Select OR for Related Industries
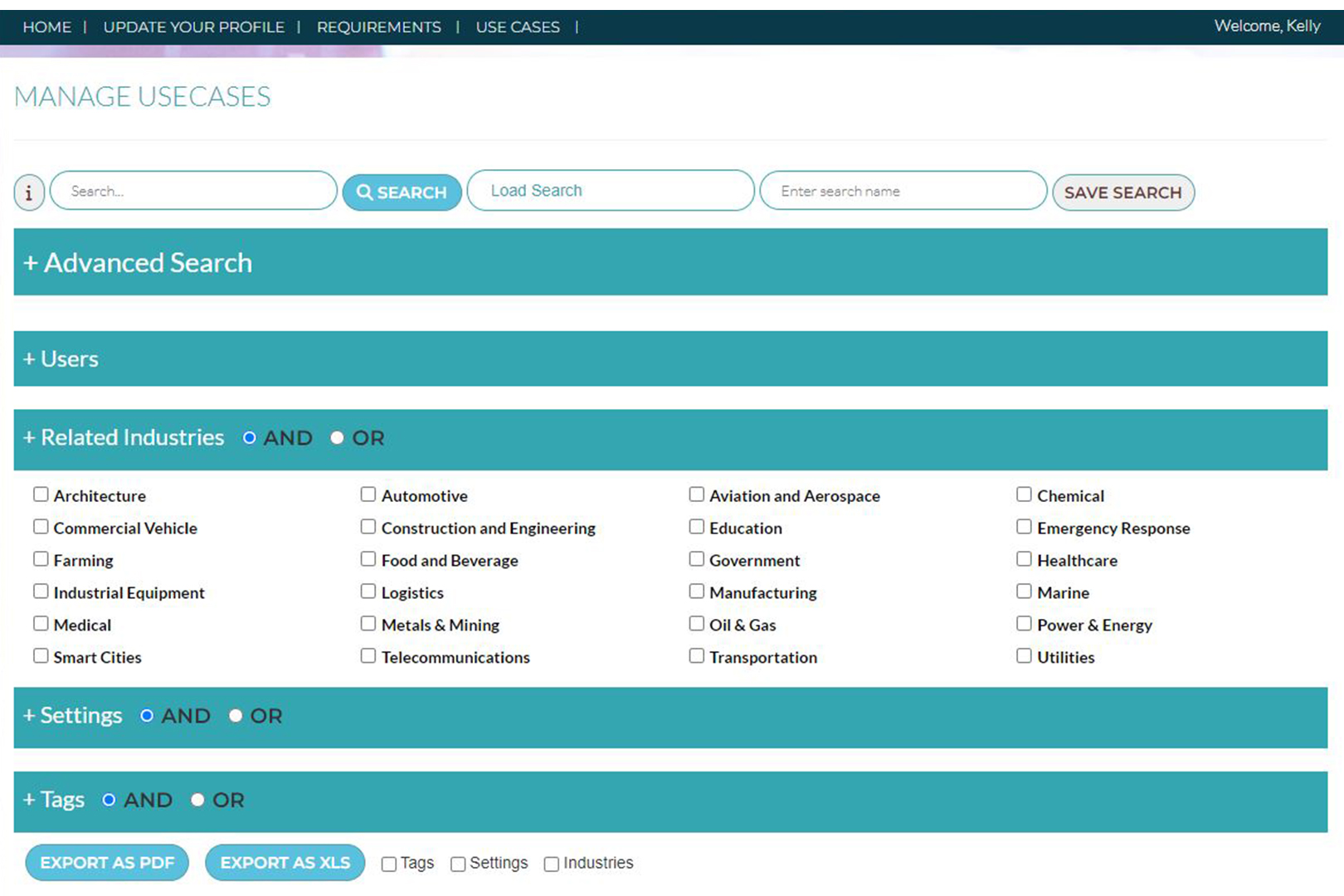Screen dimensions: 1344x896 point(337,438)
